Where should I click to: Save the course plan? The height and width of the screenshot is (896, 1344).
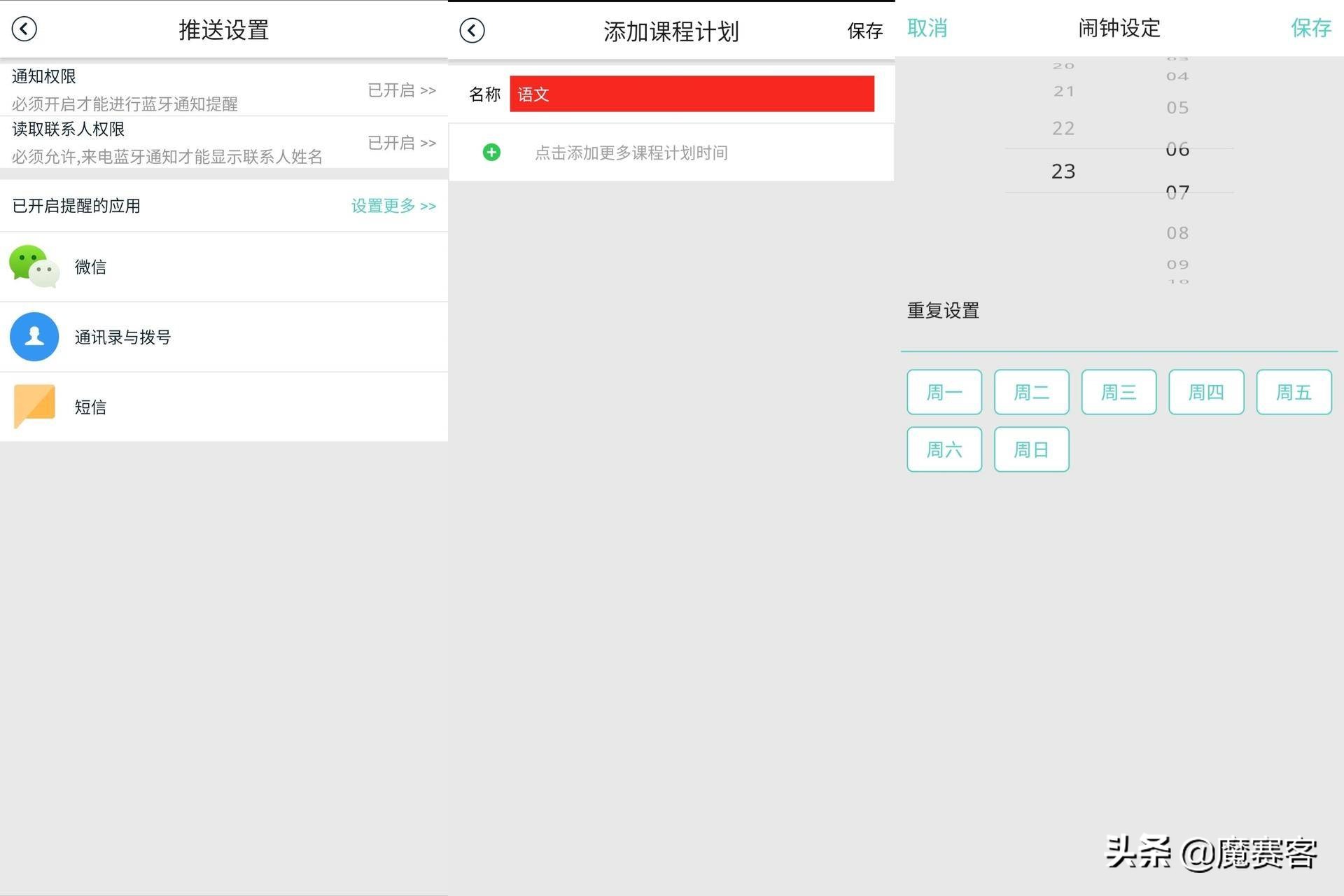click(x=864, y=31)
